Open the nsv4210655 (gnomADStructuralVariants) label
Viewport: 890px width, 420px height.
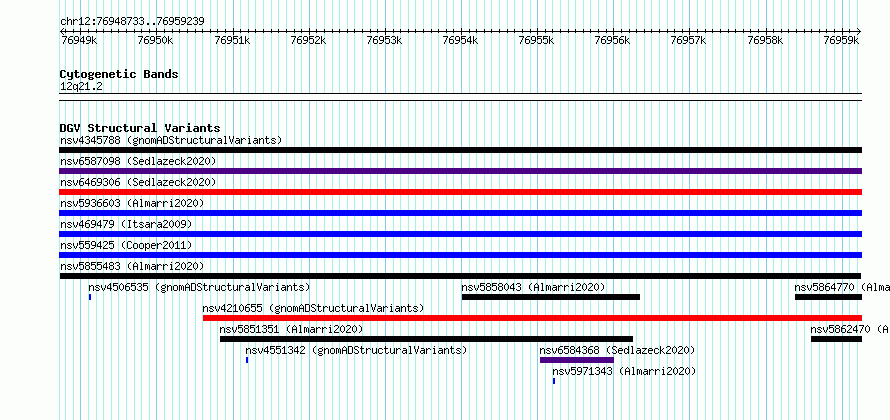pos(313,308)
